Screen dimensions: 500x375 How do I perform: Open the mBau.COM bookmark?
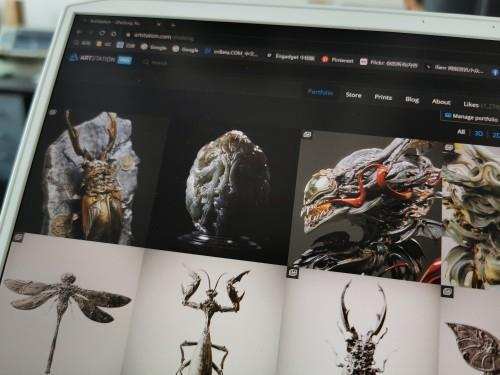tap(231, 52)
